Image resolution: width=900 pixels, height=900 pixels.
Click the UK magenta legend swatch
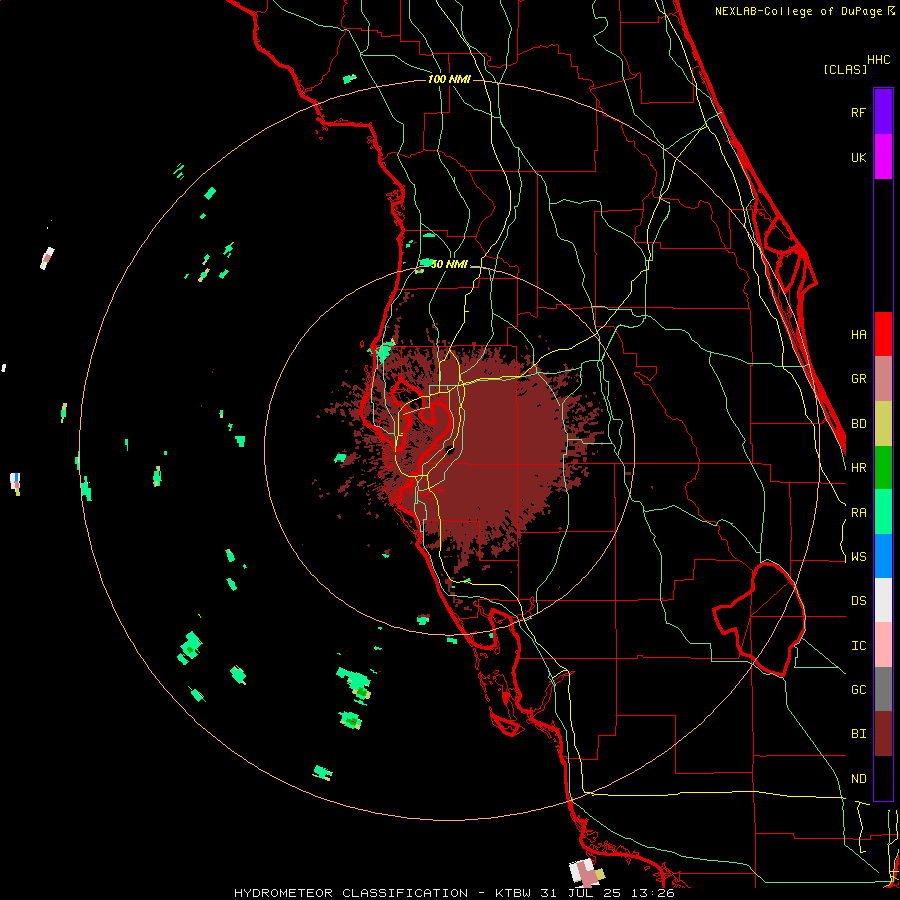[x=883, y=157]
